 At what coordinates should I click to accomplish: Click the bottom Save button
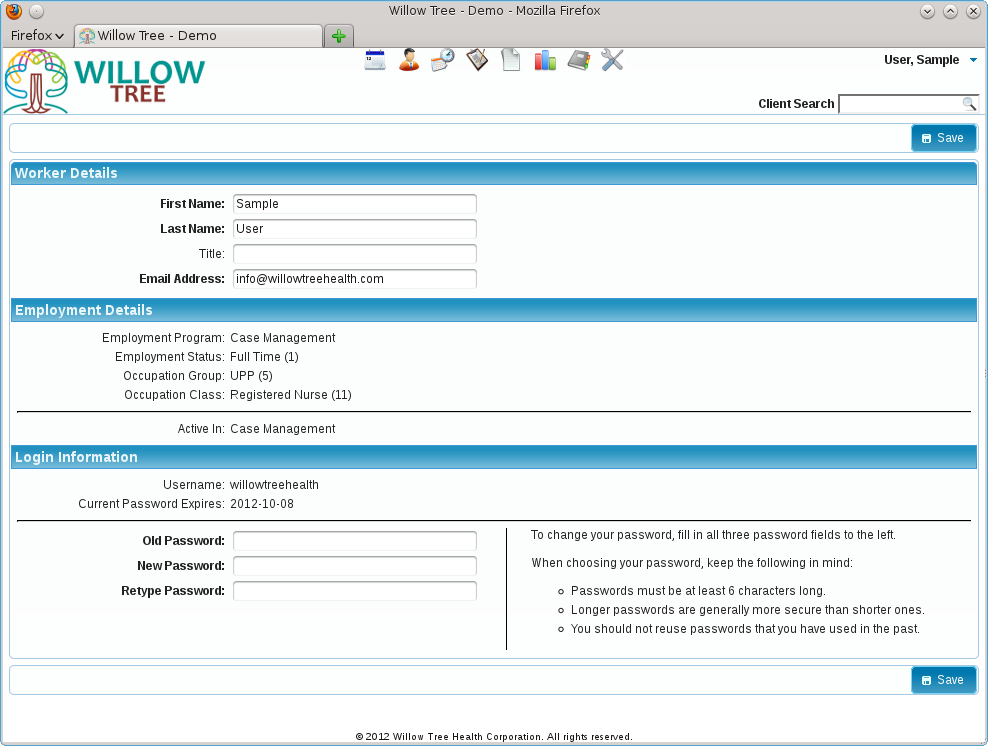tap(943, 680)
